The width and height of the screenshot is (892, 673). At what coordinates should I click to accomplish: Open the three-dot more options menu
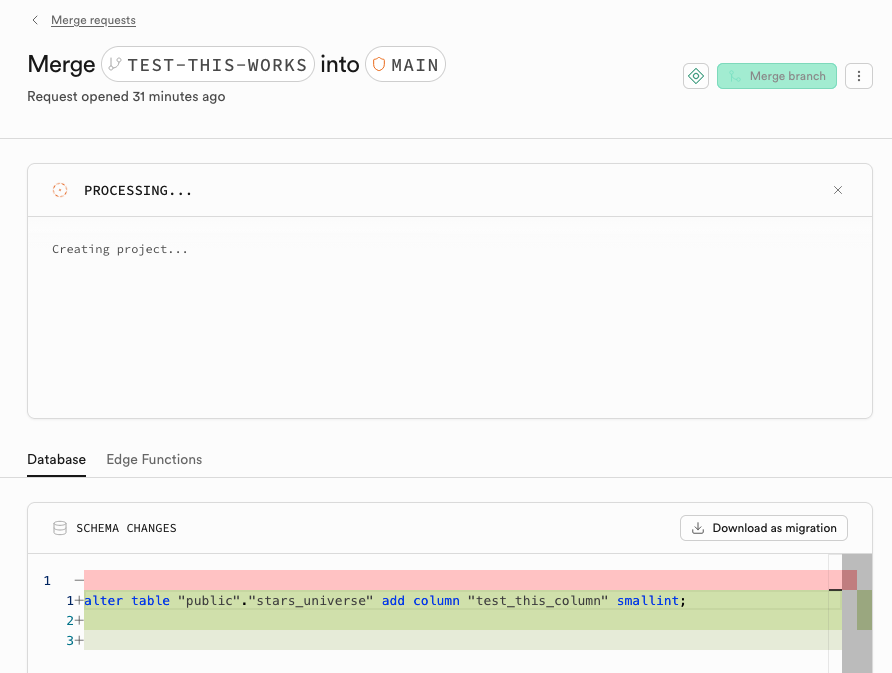858,76
